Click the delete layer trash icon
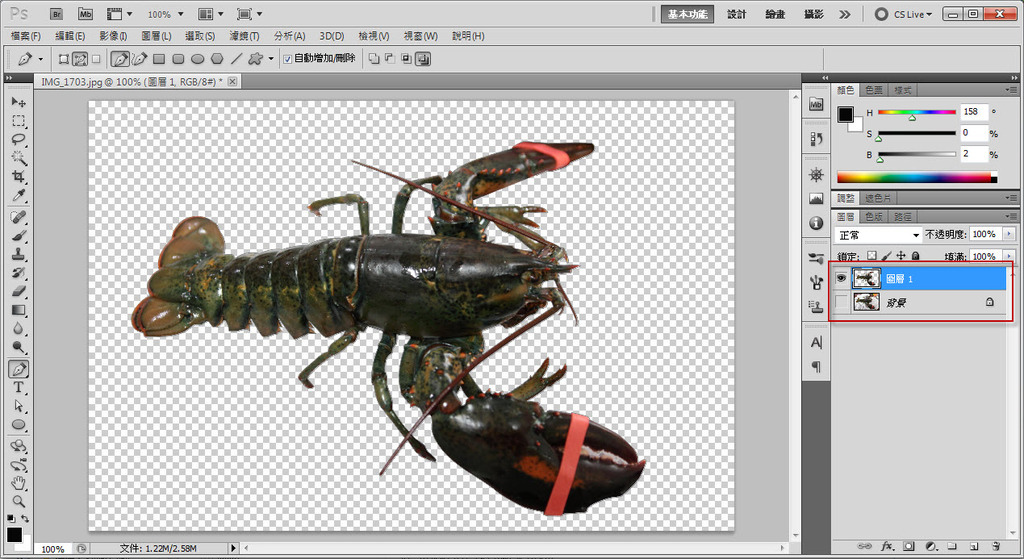The width and height of the screenshot is (1024, 559). click(996, 547)
